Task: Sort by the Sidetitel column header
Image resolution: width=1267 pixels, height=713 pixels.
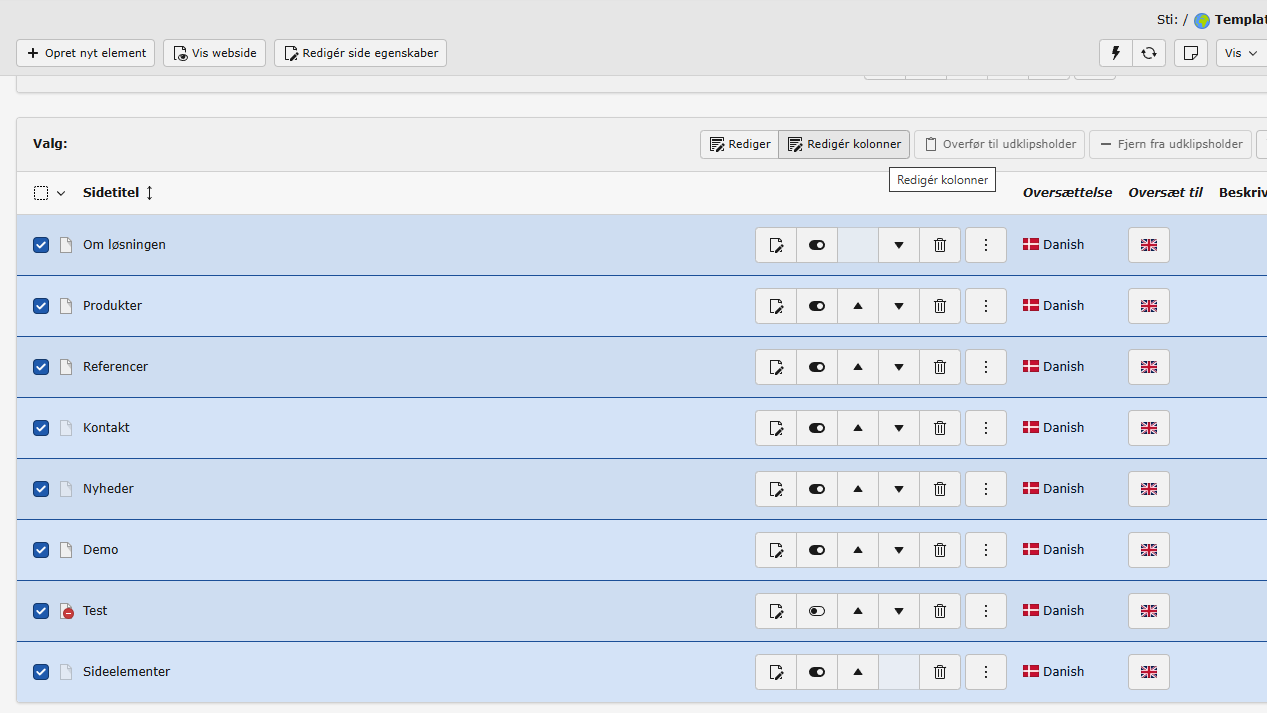Action: pyautogui.click(x=111, y=193)
